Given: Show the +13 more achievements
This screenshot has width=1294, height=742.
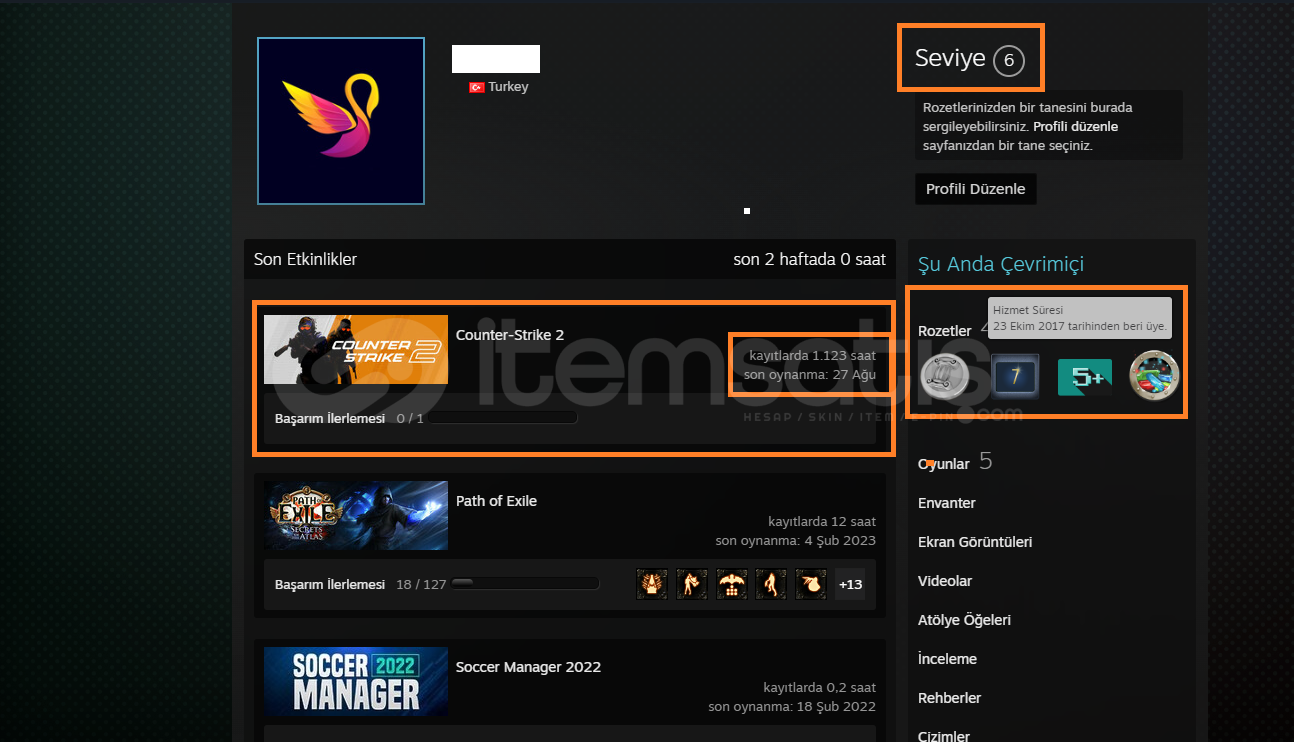Looking at the screenshot, I should tap(850, 584).
